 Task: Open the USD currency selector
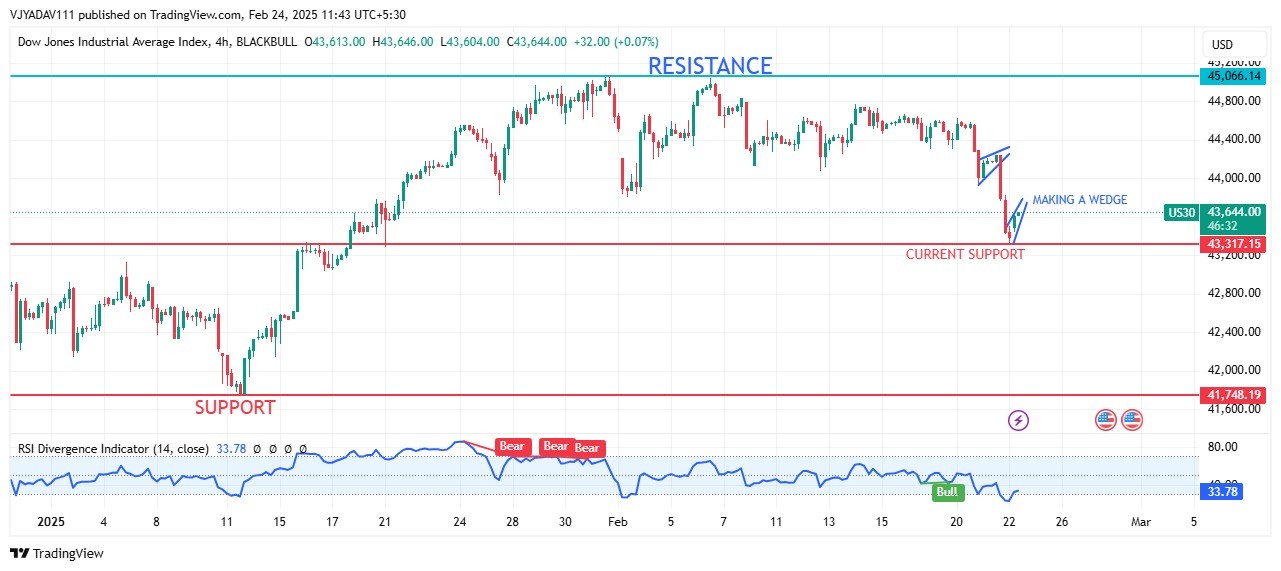tap(1221, 45)
